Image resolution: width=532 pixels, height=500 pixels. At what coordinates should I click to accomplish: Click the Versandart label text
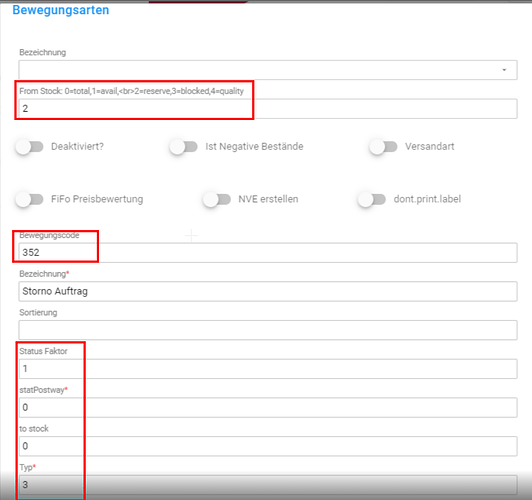pos(430,147)
